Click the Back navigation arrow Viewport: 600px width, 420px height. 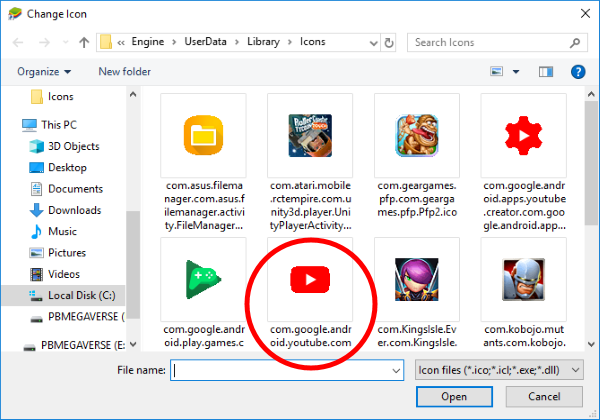[18, 42]
